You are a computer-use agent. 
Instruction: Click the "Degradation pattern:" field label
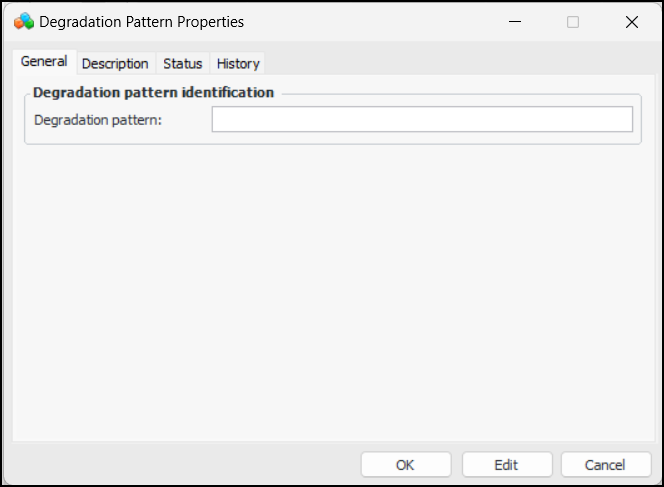(x=98, y=120)
